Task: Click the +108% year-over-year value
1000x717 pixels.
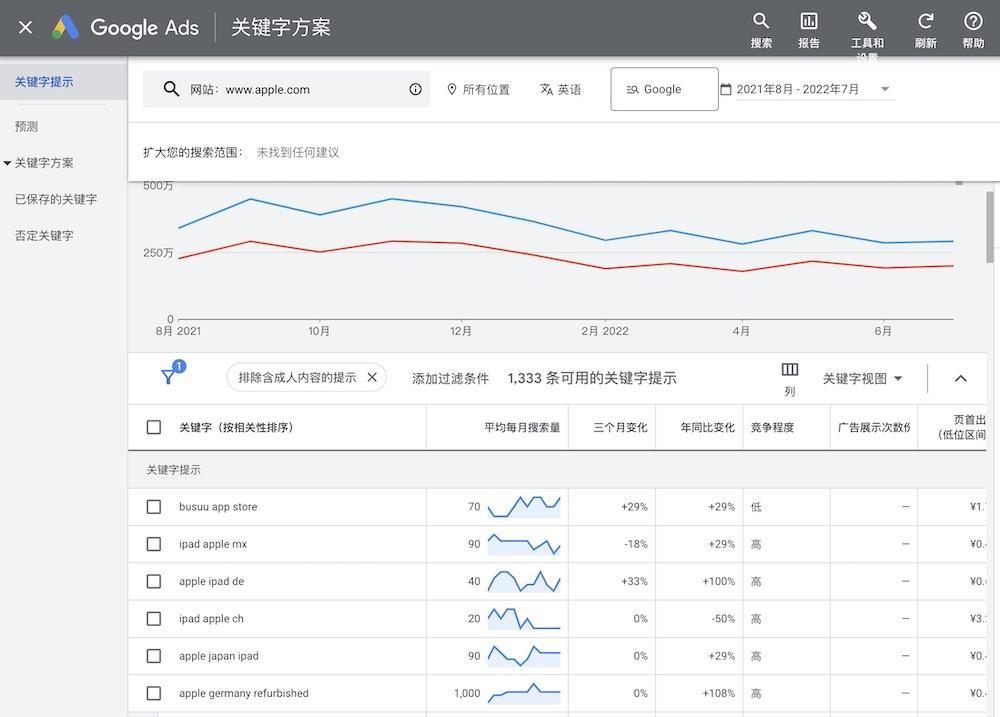Action: [x=718, y=693]
